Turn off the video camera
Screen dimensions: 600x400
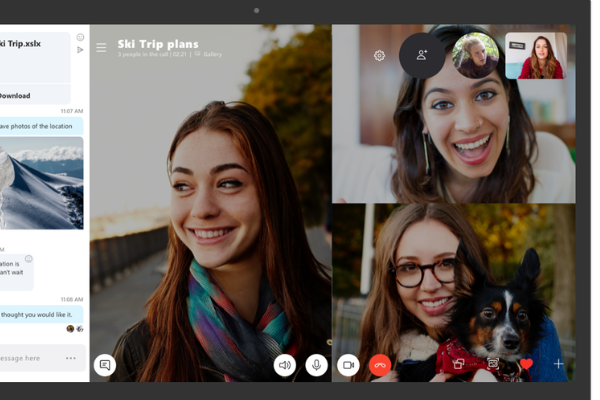coord(348,365)
